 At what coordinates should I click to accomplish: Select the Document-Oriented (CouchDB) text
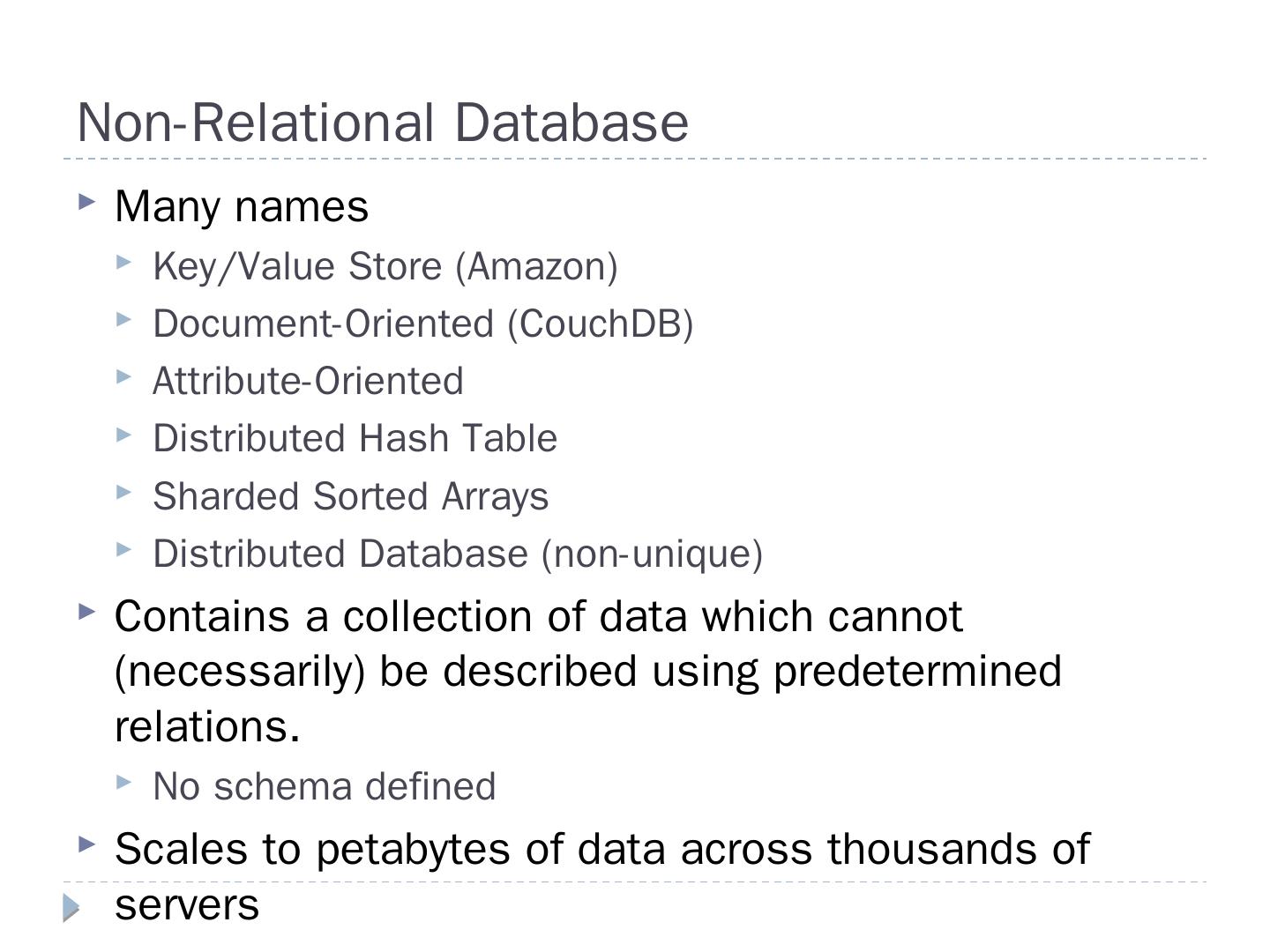coord(422,324)
